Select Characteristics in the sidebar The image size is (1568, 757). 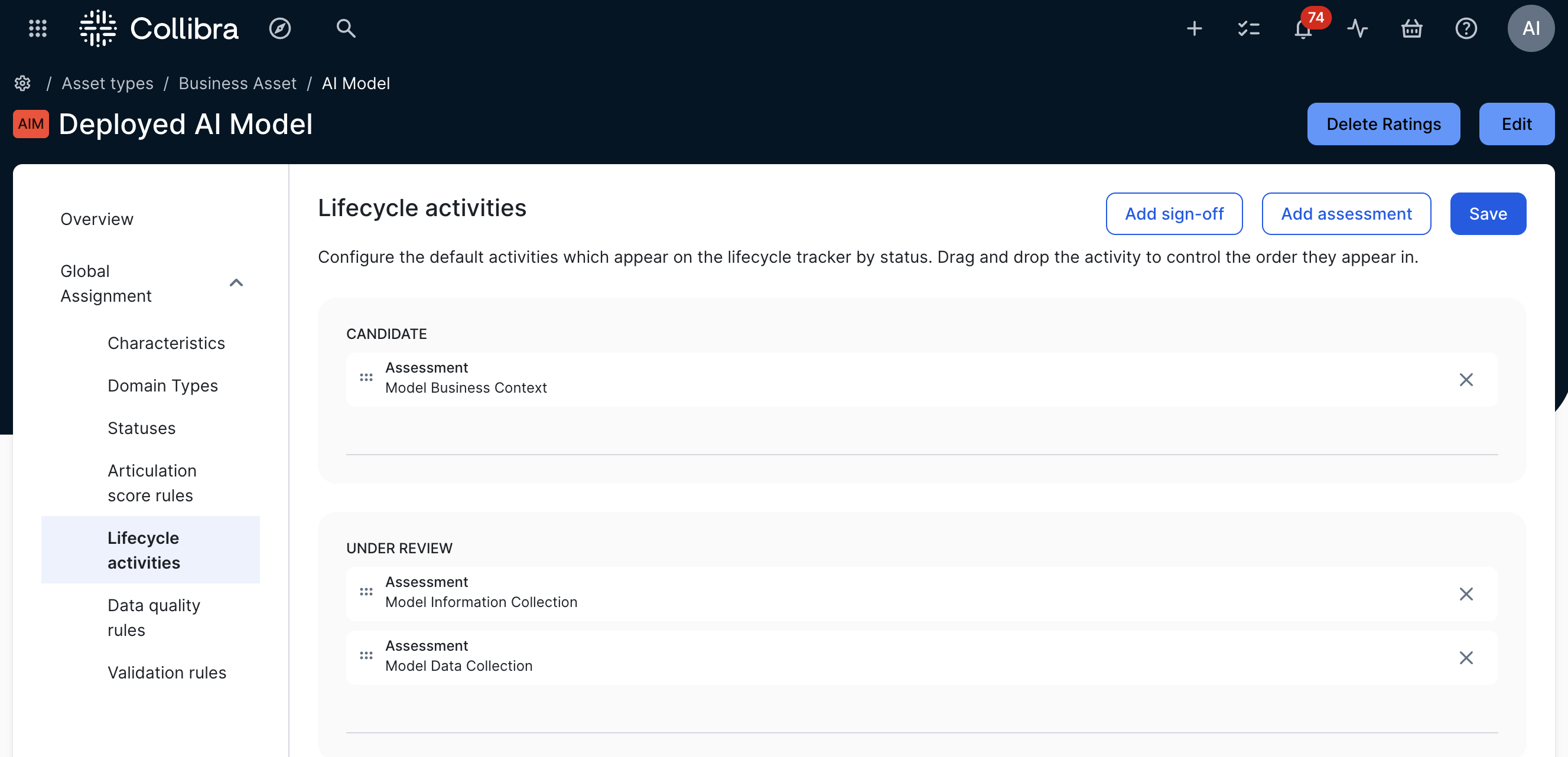pos(166,343)
